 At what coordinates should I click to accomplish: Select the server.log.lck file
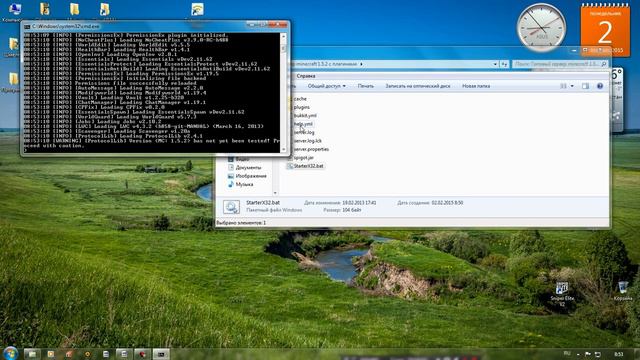point(307,141)
